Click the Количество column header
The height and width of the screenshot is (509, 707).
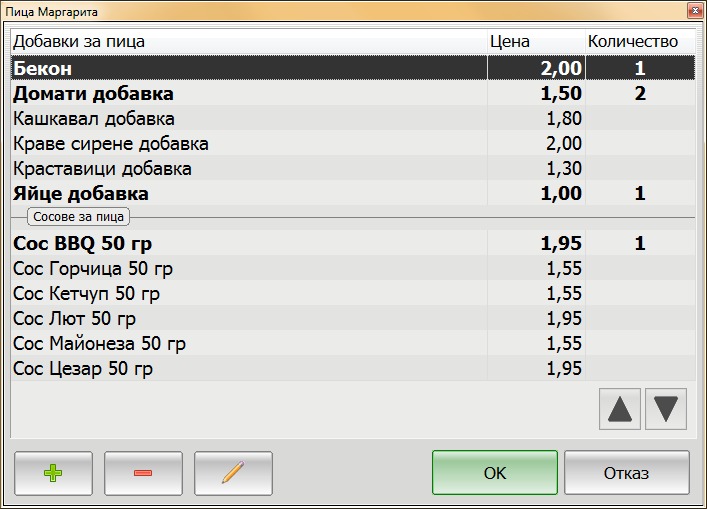(632, 42)
